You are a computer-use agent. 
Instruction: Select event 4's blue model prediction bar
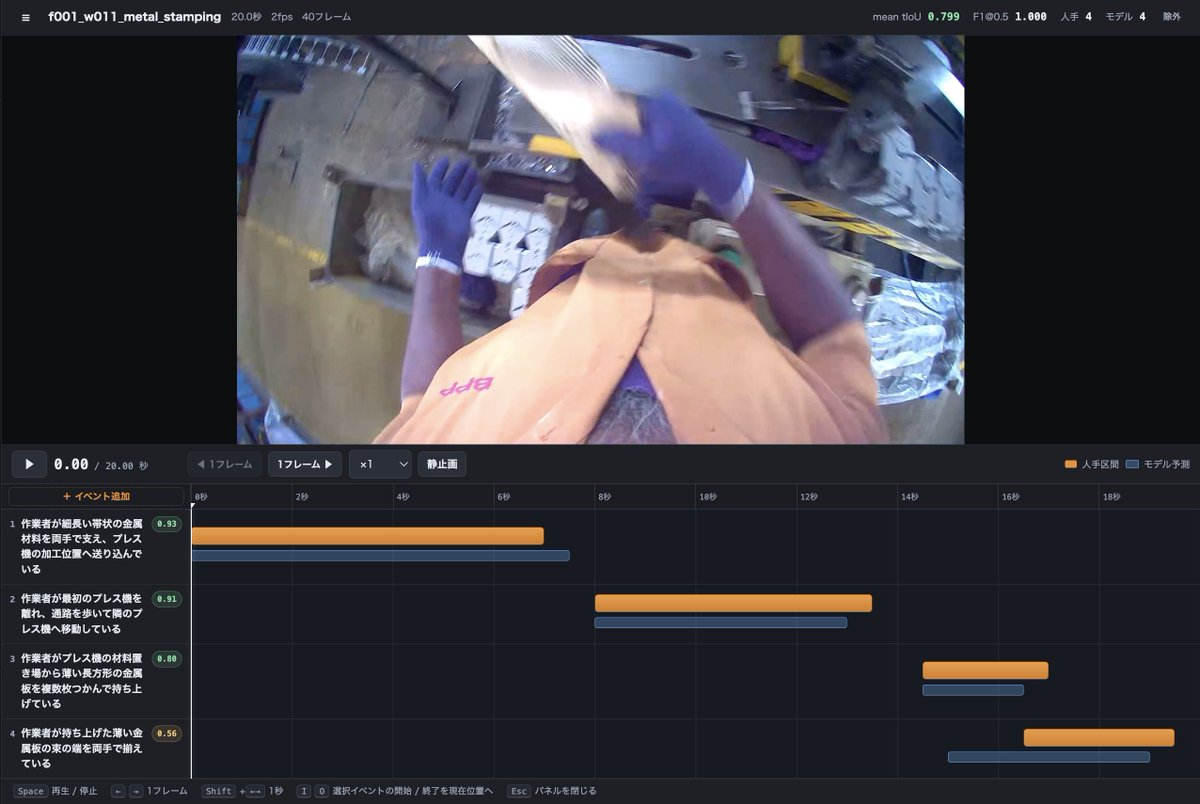click(1049, 757)
